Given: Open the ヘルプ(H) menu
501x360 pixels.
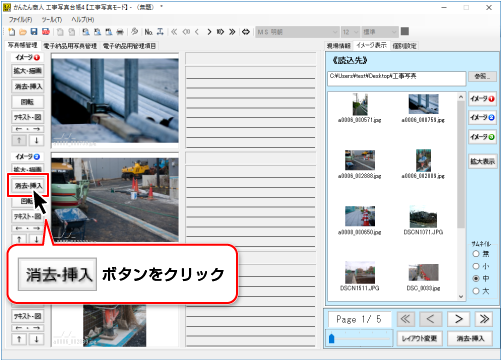Looking at the screenshot, I should pyautogui.click(x=83, y=20).
